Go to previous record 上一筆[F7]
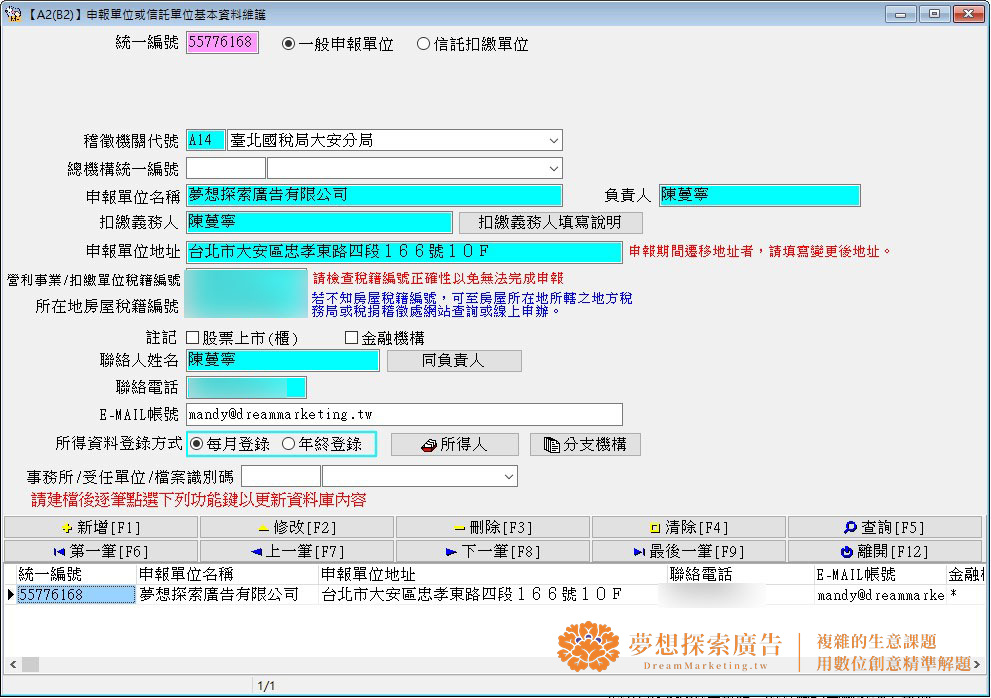Screen dimensions: 991x698 click(297, 551)
